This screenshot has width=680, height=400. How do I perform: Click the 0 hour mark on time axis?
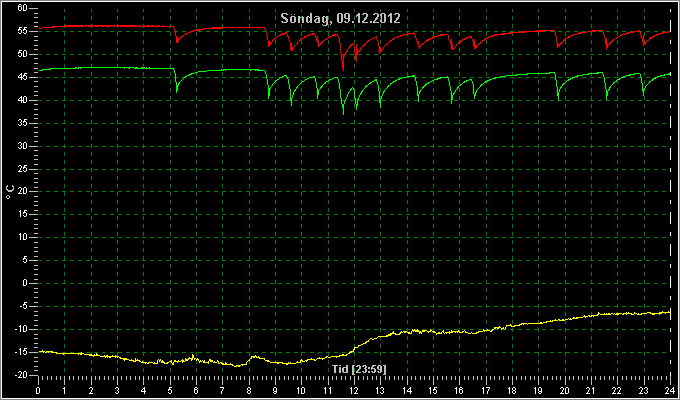tap(39, 390)
